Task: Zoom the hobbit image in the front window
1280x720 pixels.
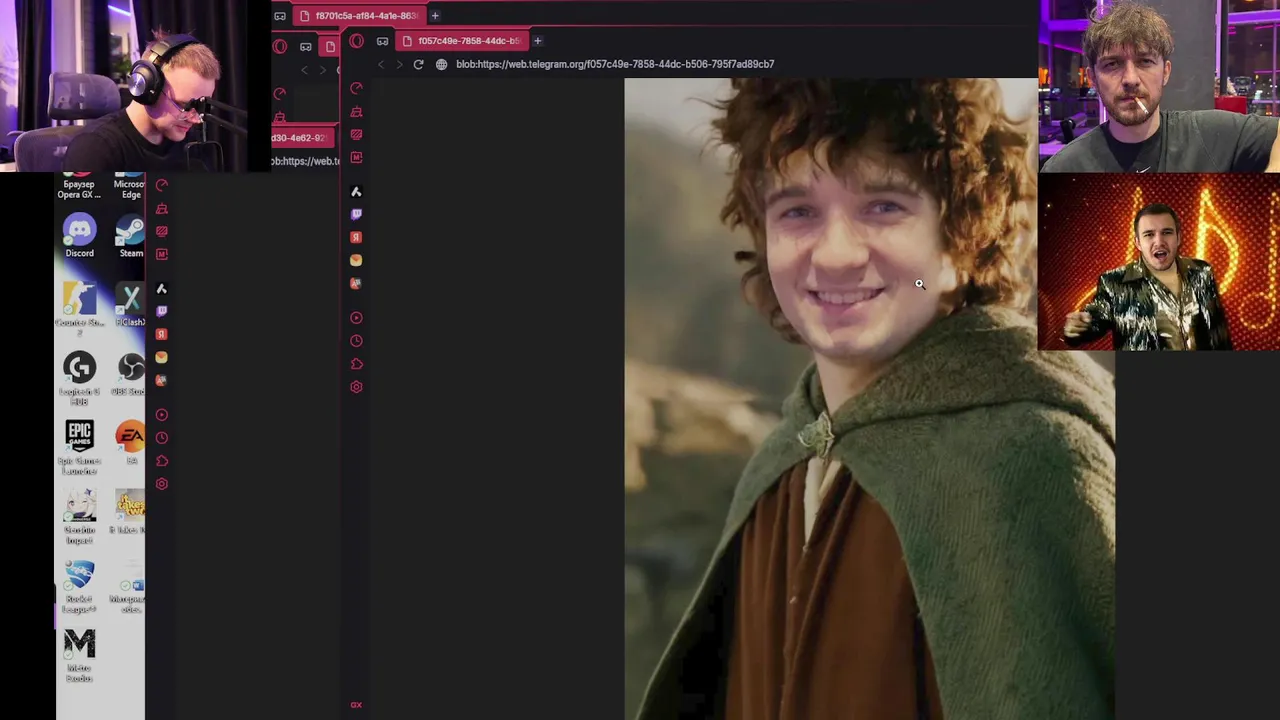Action: point(869,399)
